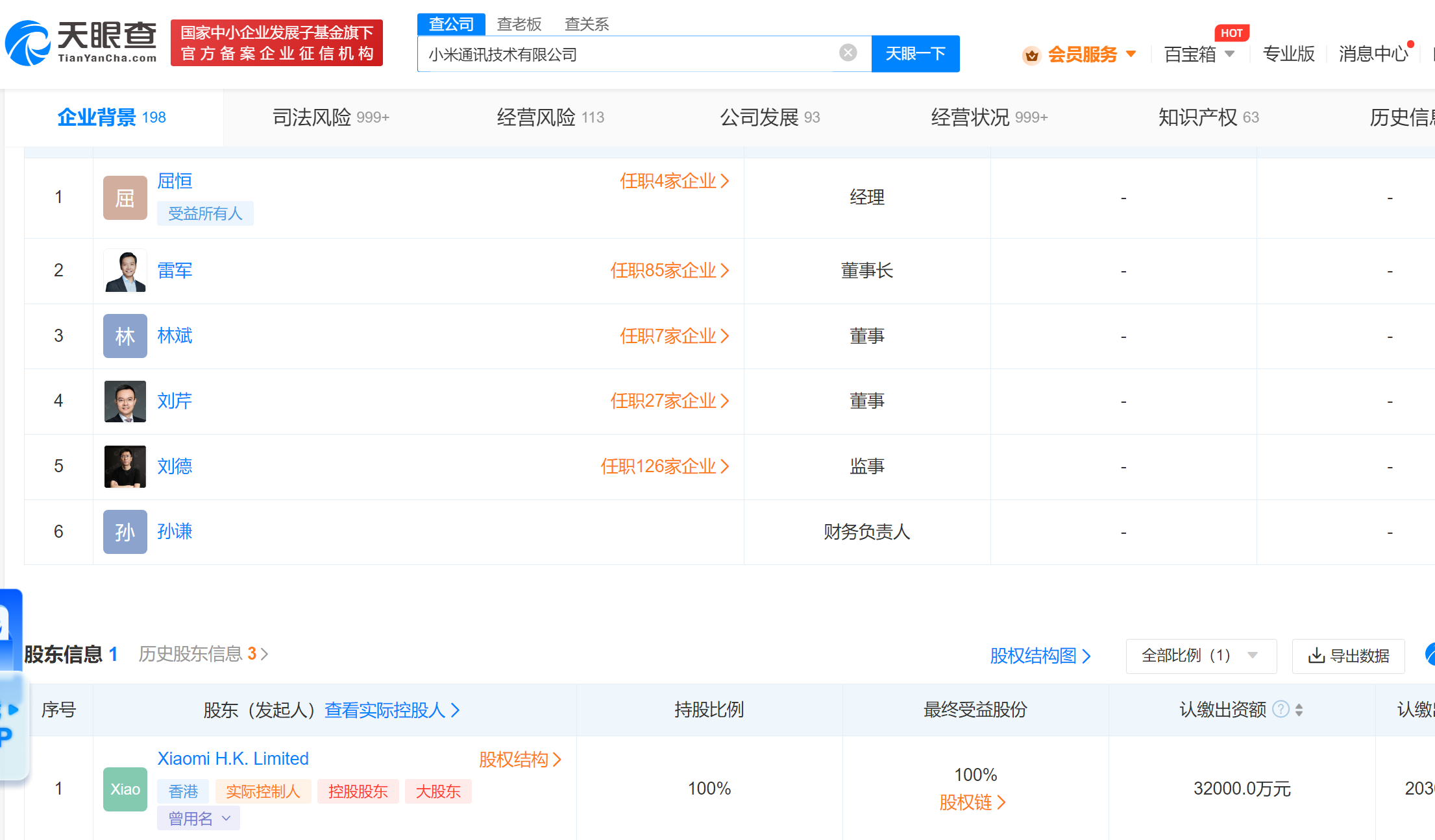Image resolution: width=1435 pixels, height=840 pixels.
Task: Click 查看实际控股人 link
Action: click(x=392, y=710)
